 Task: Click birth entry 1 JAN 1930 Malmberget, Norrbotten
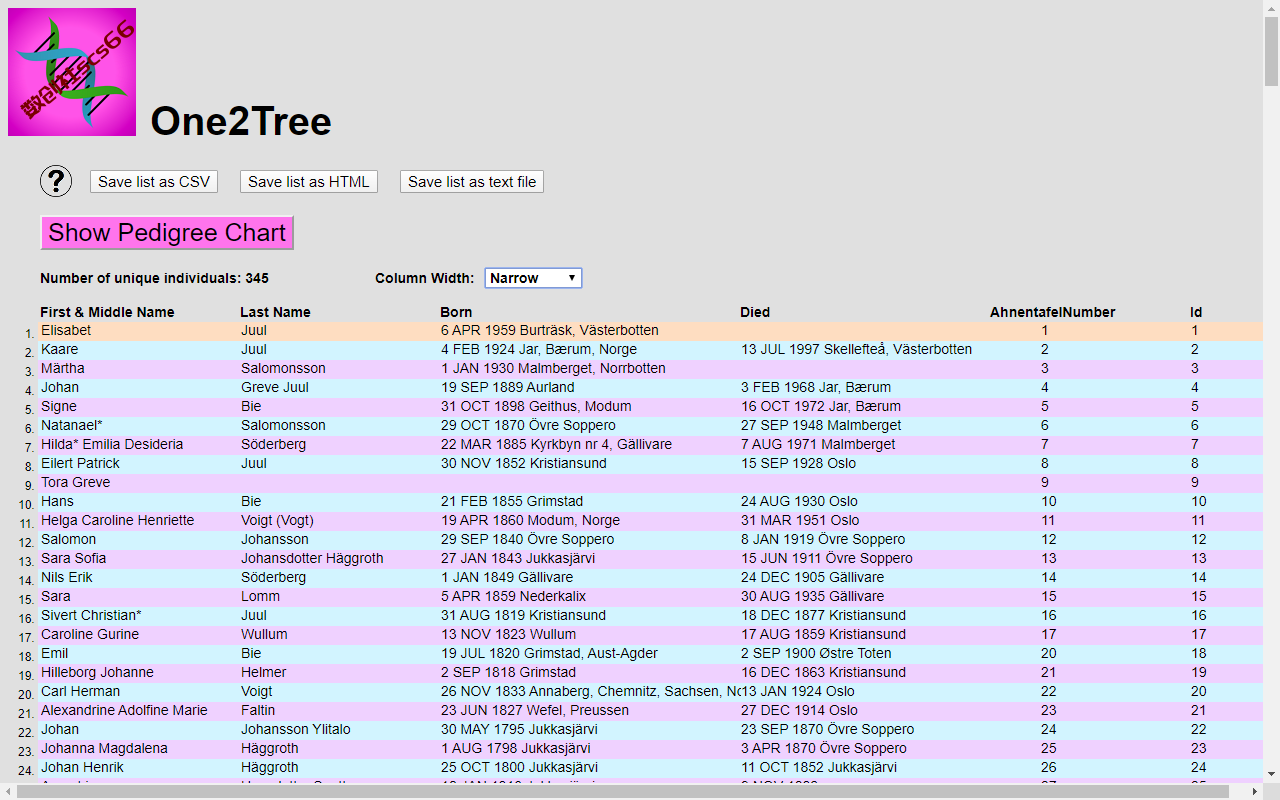553,368
